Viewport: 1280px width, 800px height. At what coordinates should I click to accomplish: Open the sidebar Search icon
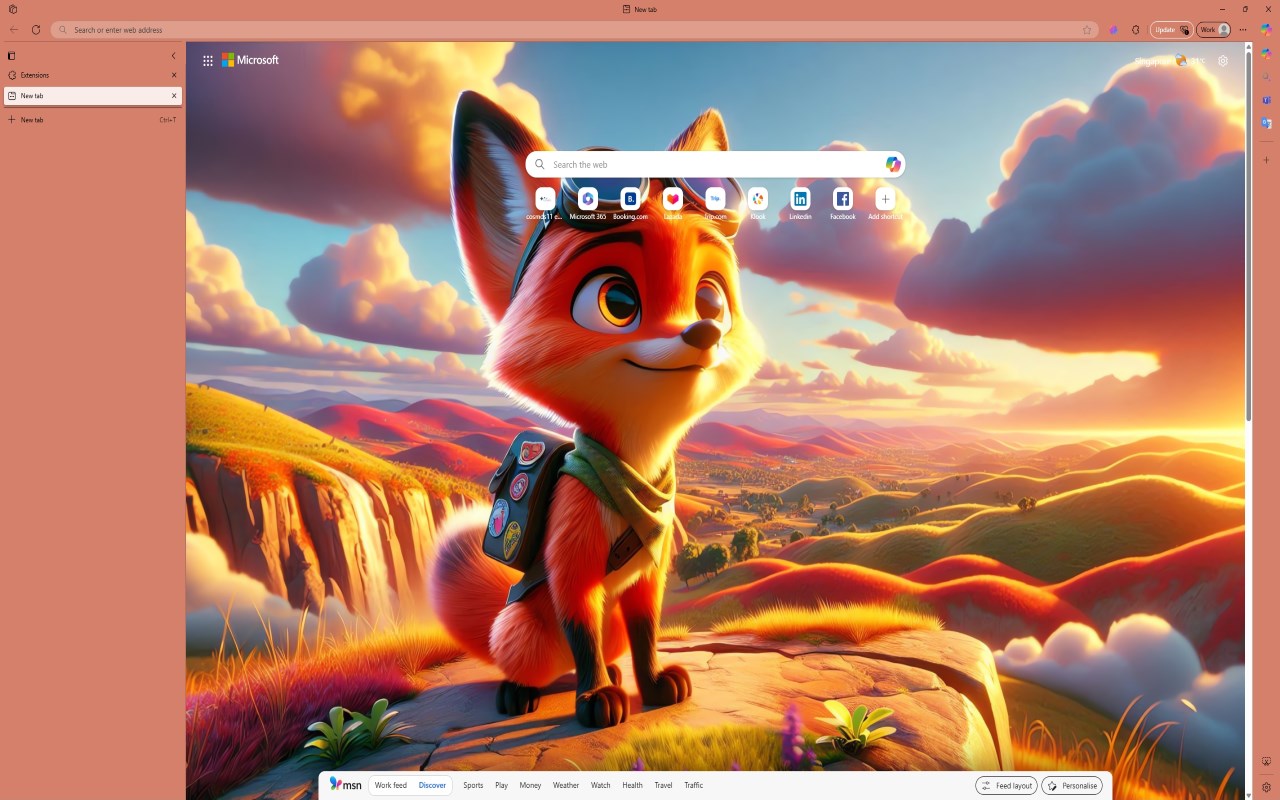coord(1266,77)
